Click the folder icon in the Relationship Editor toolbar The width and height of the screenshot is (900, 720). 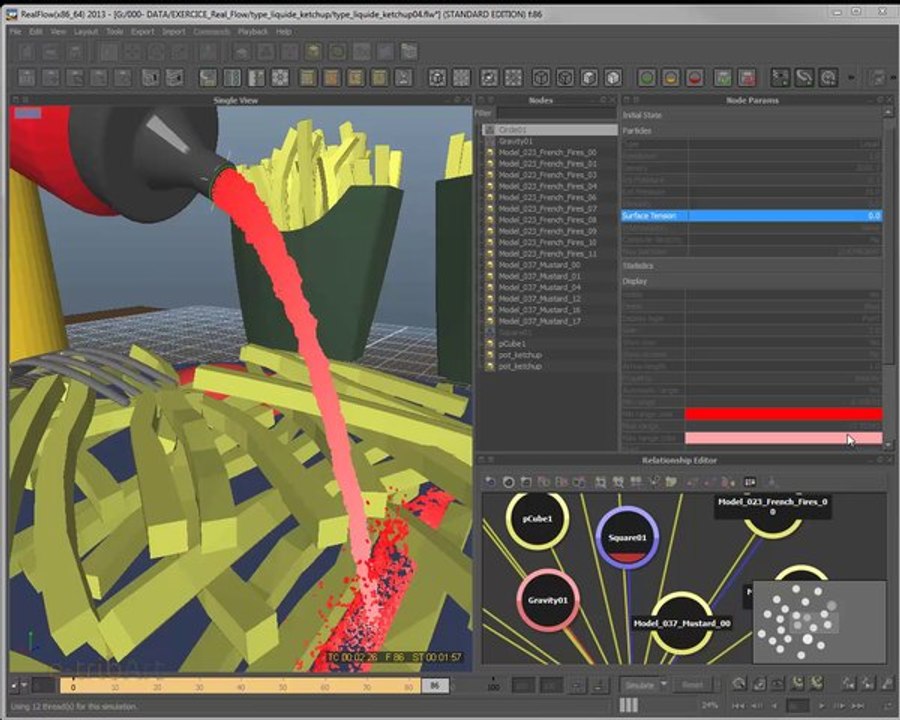[670, 482]
